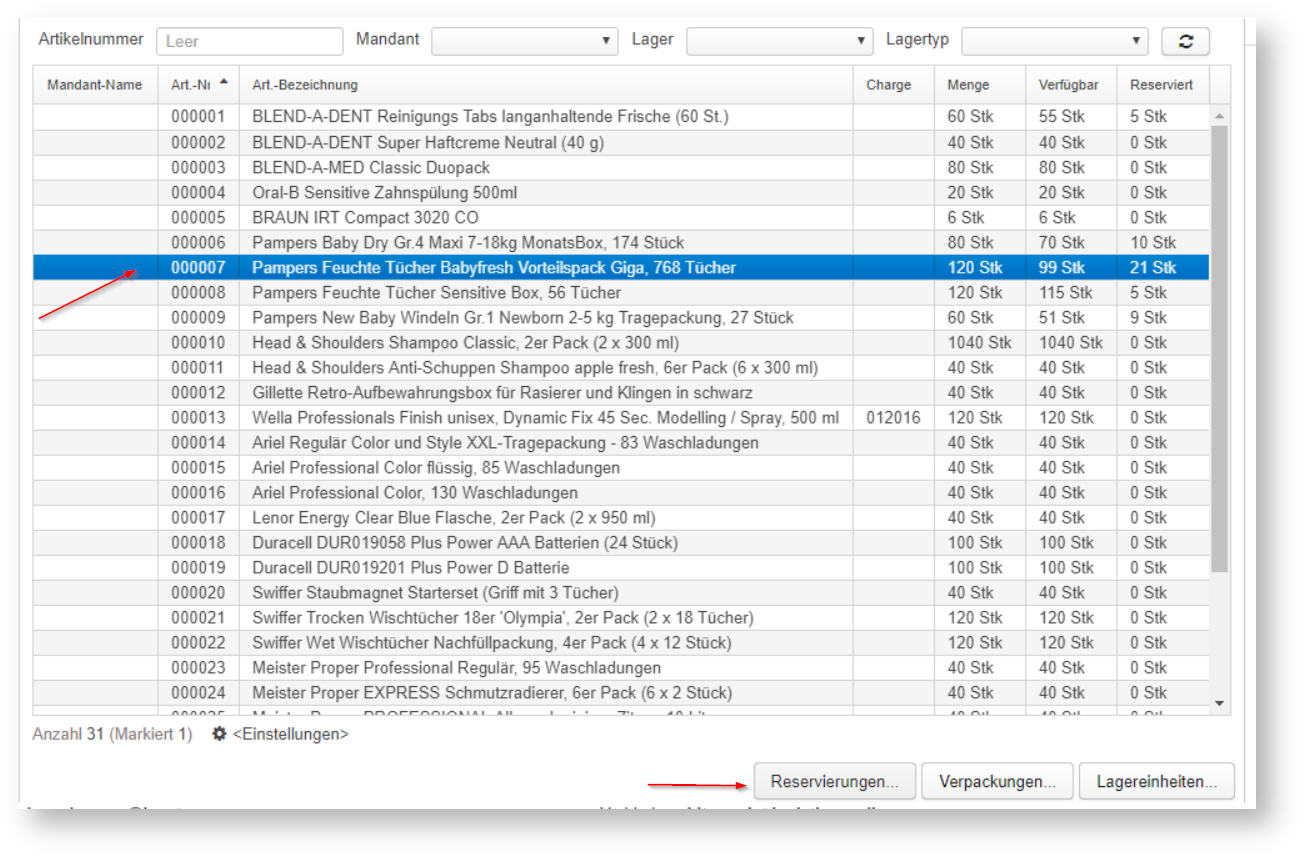
Task: Click article number 000013
Action: click(198, 417)
